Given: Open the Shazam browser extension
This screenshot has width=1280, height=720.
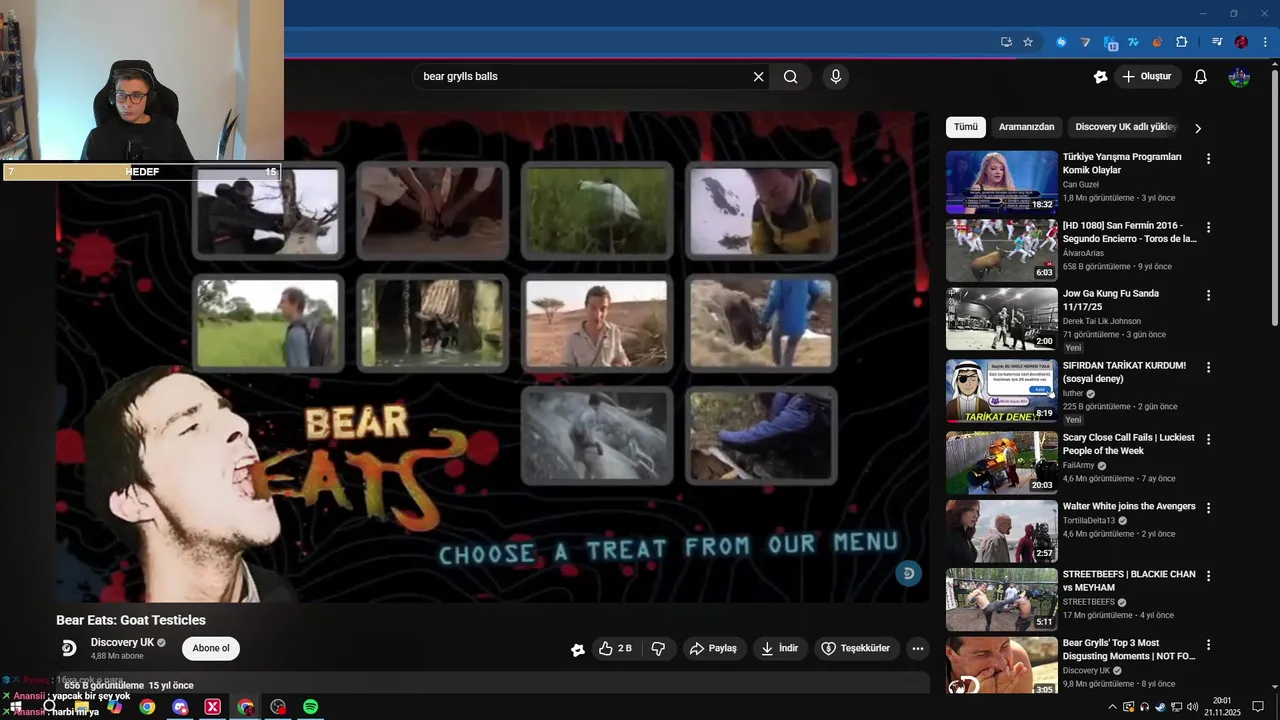Looking at the screenshot, I should [x=1061, y=42].
